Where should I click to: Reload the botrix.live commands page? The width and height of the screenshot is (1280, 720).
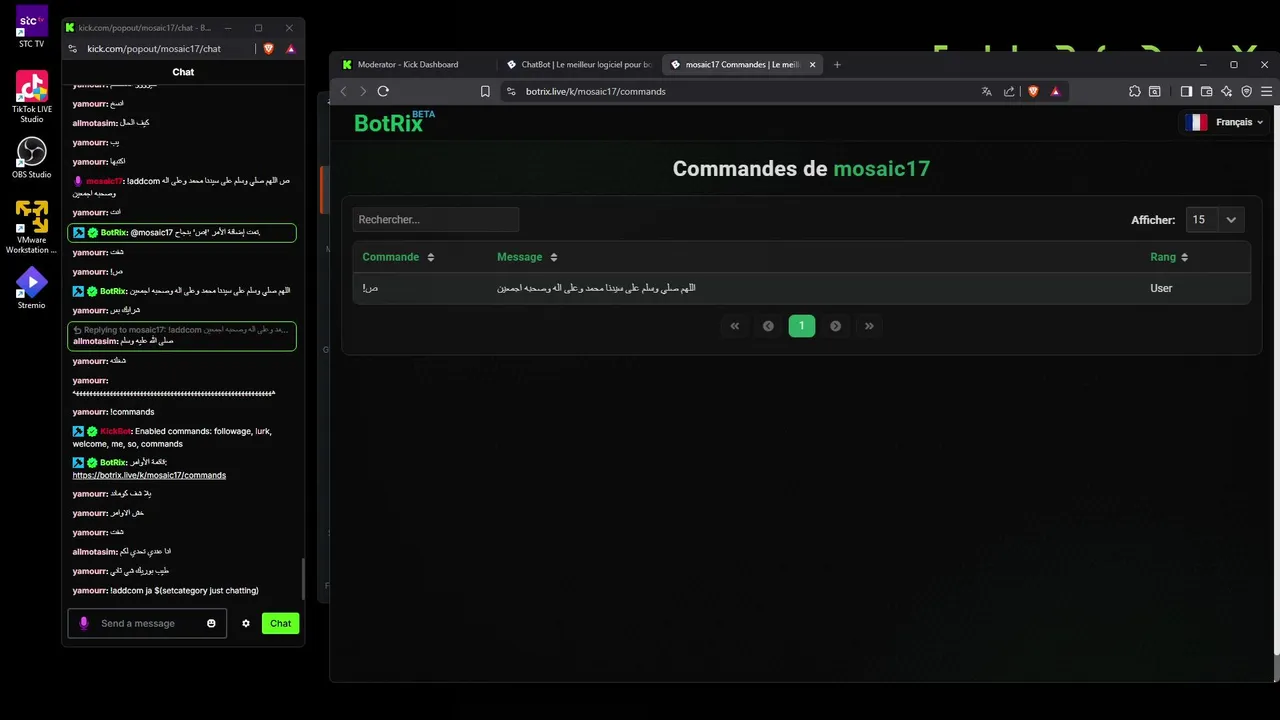(383, 91)
